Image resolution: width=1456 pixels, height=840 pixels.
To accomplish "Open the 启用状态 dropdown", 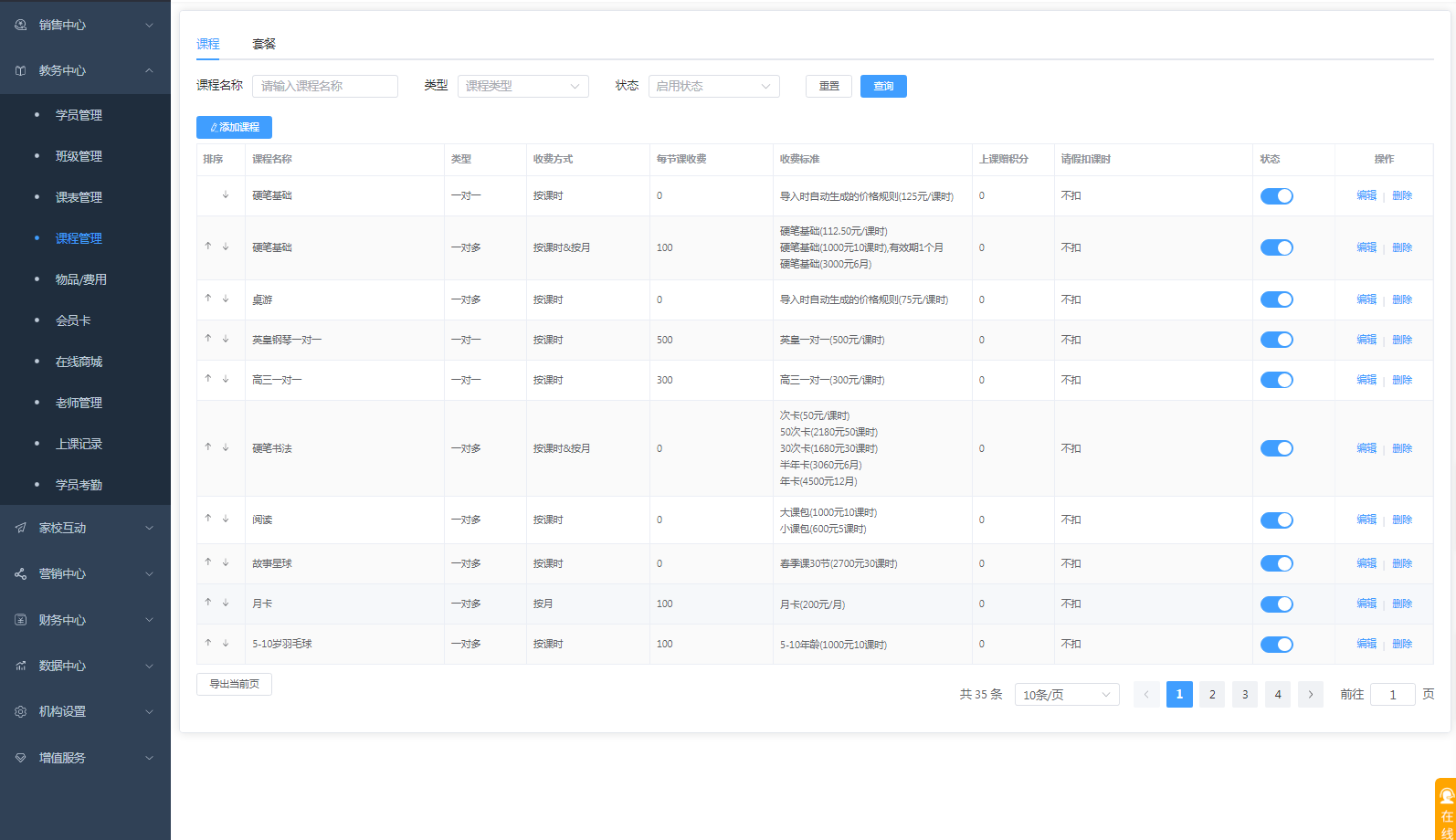I will pyautogui.click(x=714, y=86).
